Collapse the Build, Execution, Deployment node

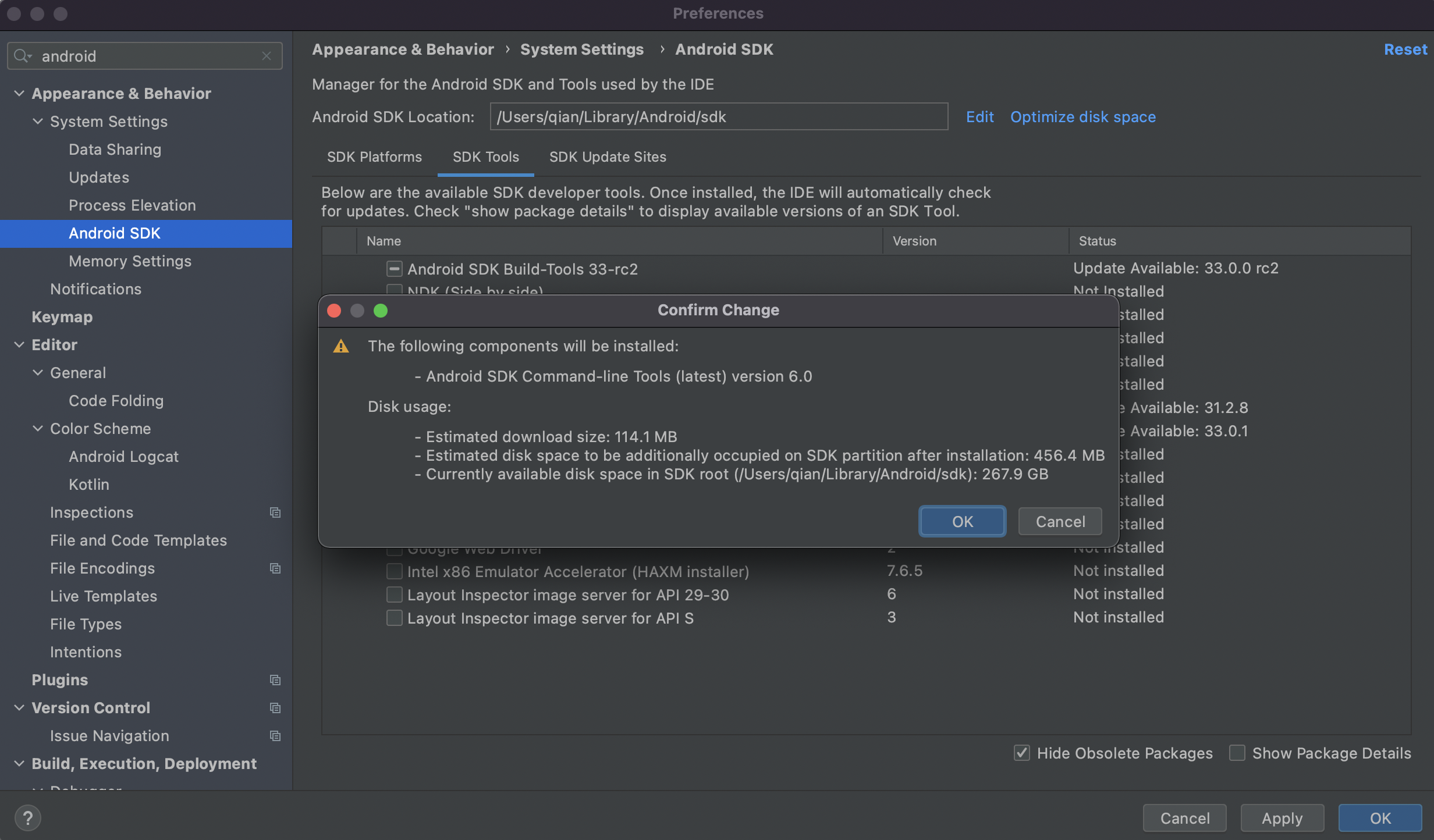coord(19,764)
